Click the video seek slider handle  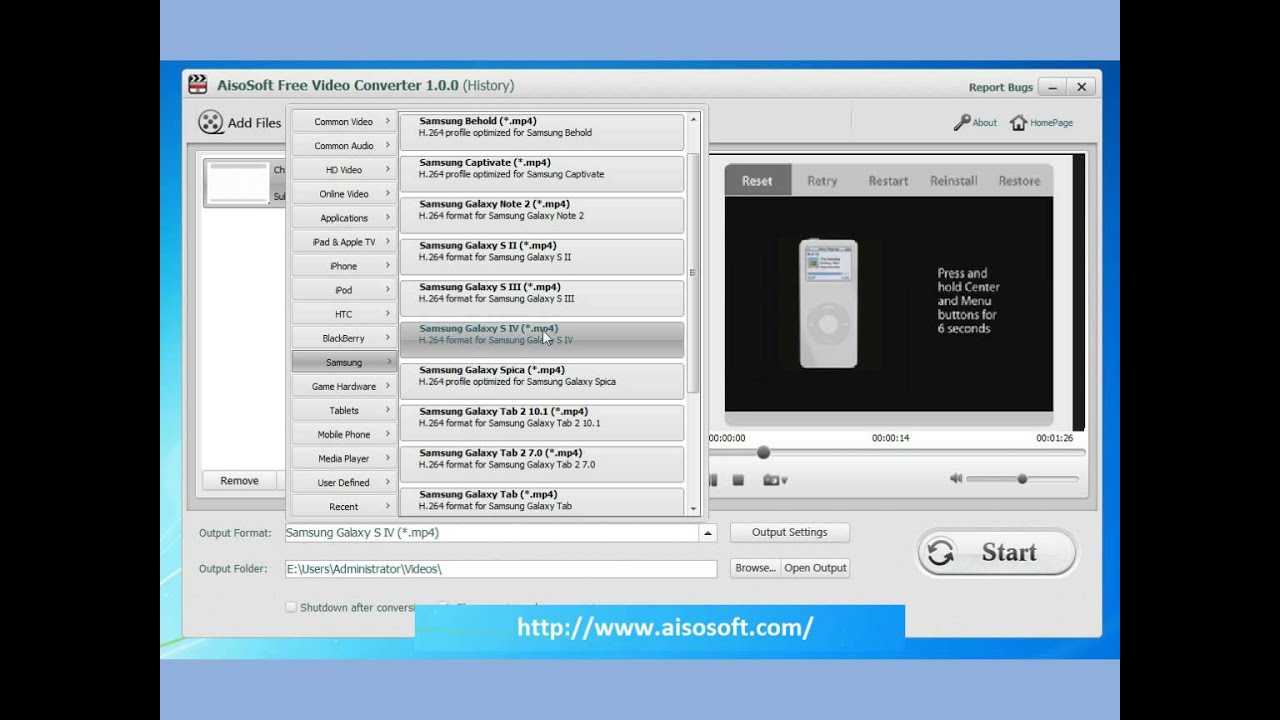pyautogui.click(x=763, y=453)
